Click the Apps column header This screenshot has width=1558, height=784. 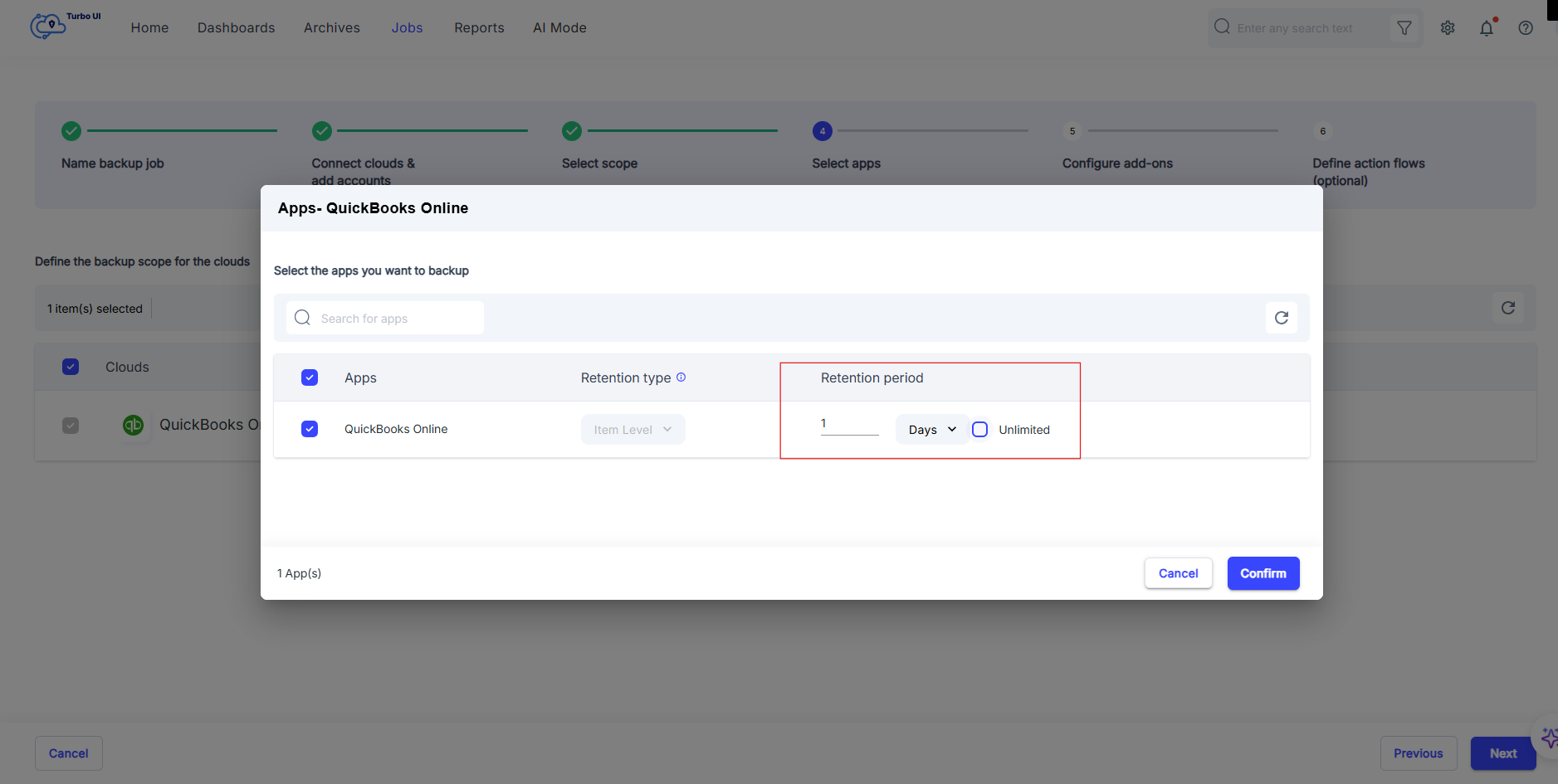pyautogui.click(x=360, y=377)
